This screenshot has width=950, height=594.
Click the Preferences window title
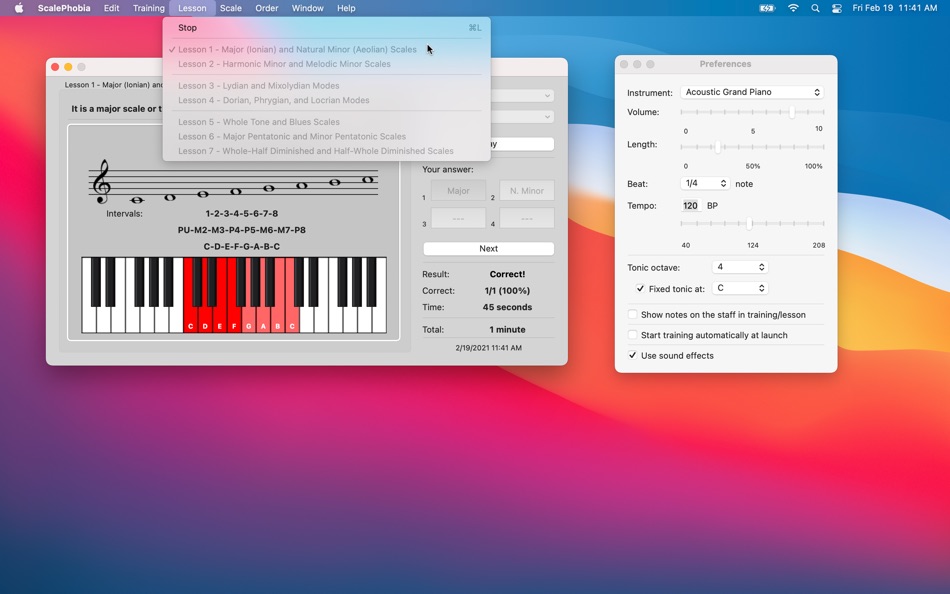click(x=725, y=64)
